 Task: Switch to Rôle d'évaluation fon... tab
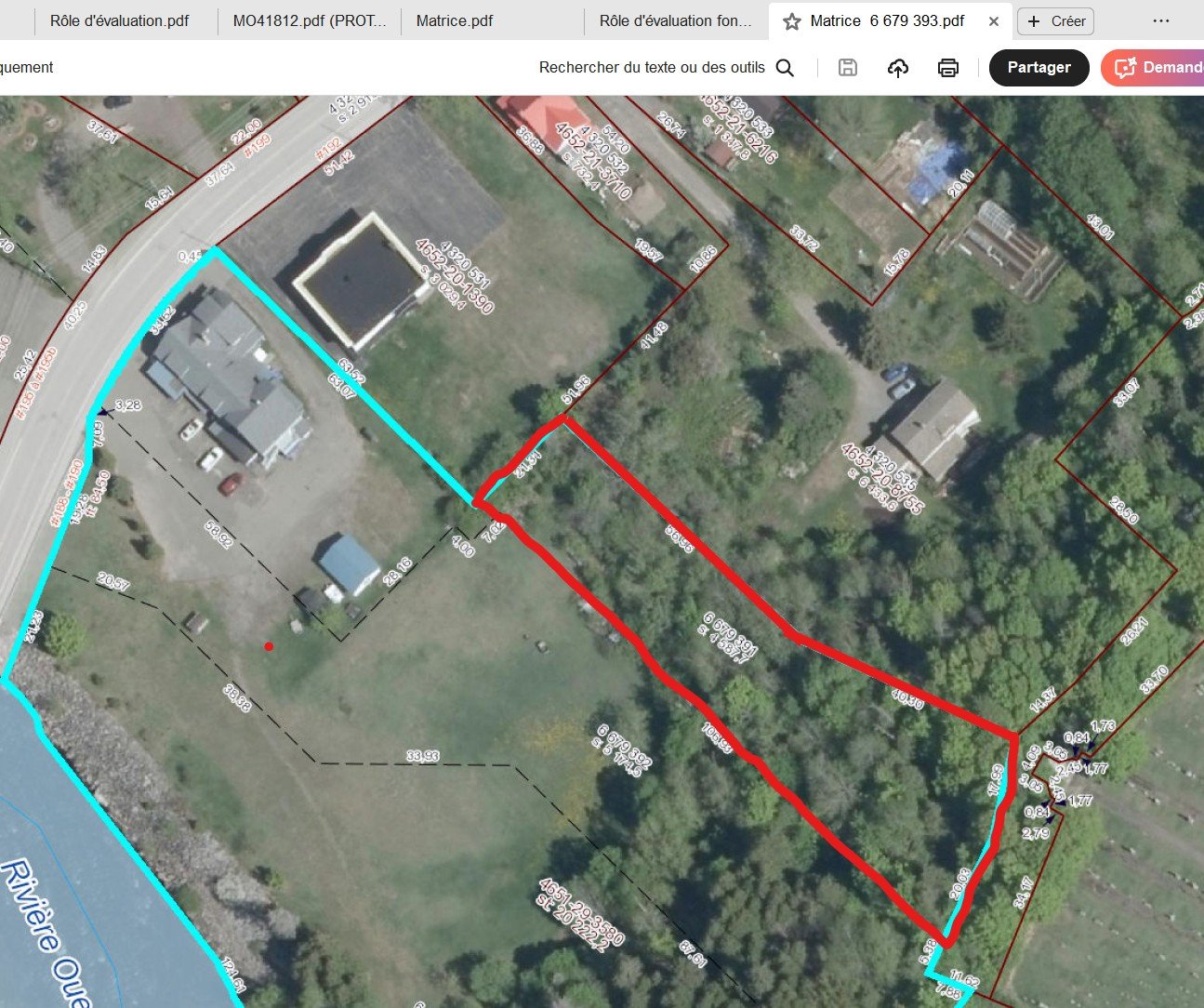676,20
